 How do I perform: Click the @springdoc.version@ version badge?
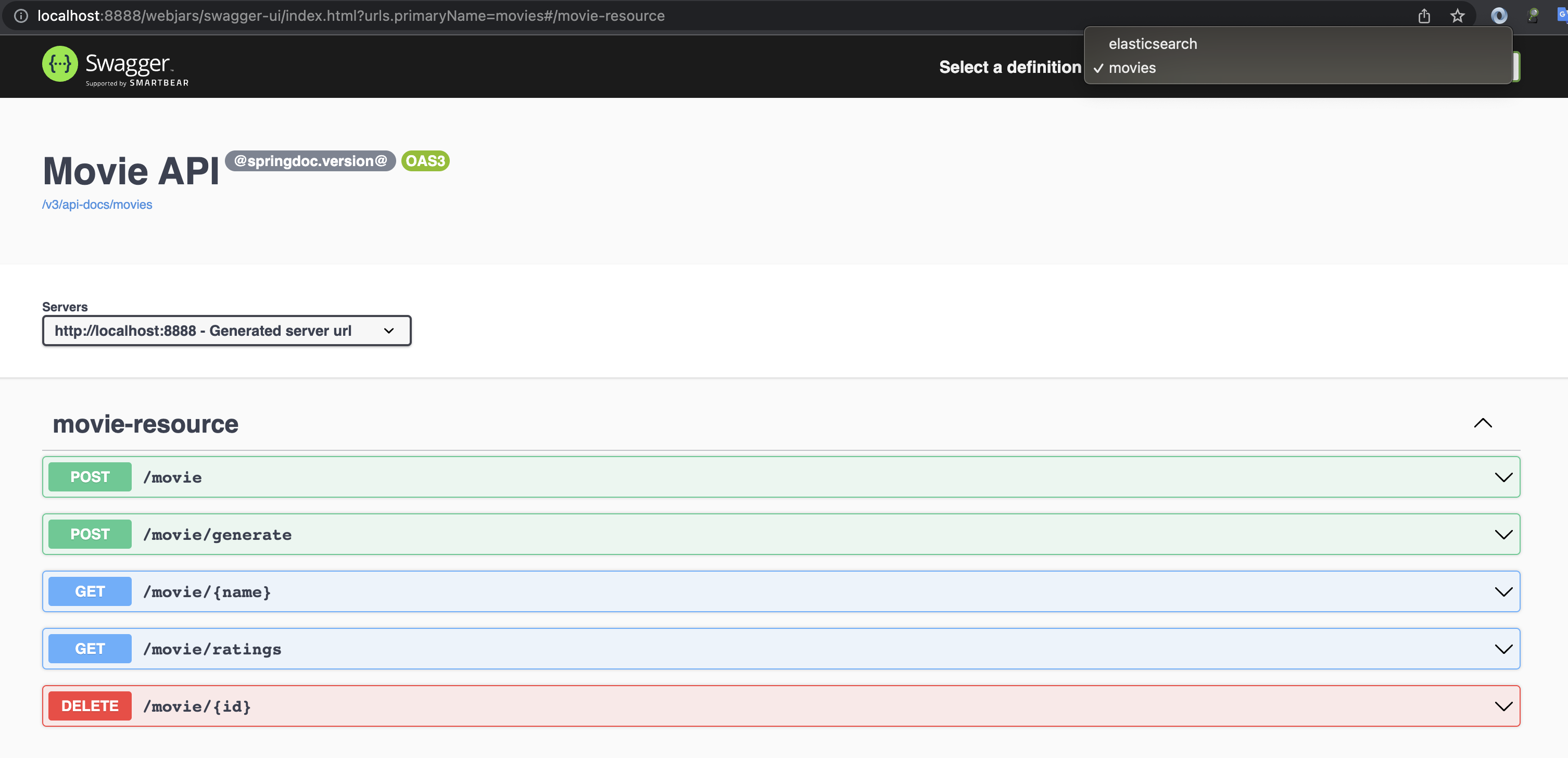coord(310,161)
